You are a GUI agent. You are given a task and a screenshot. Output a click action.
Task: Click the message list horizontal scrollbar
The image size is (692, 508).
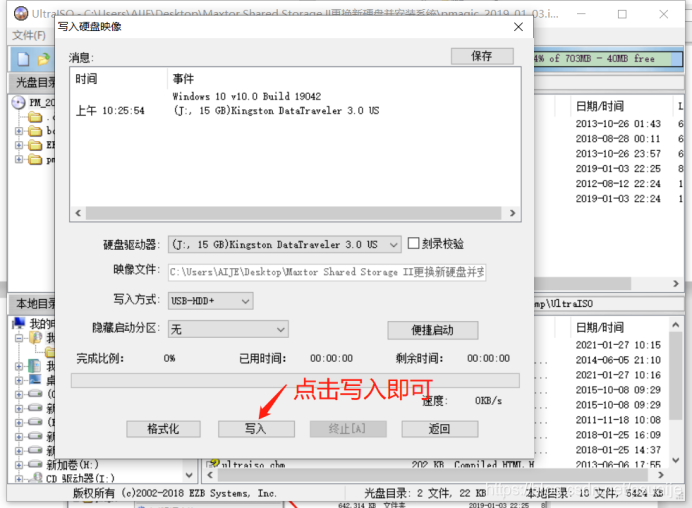click(293, 213)
